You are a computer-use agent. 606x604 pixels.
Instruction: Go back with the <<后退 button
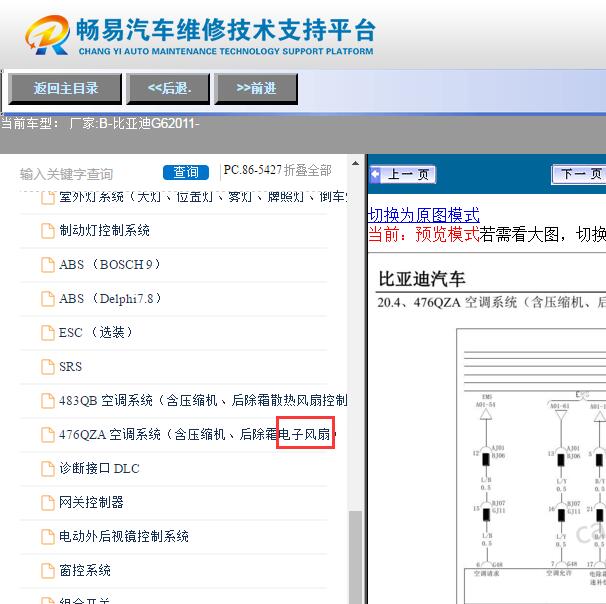click(169, 88)
